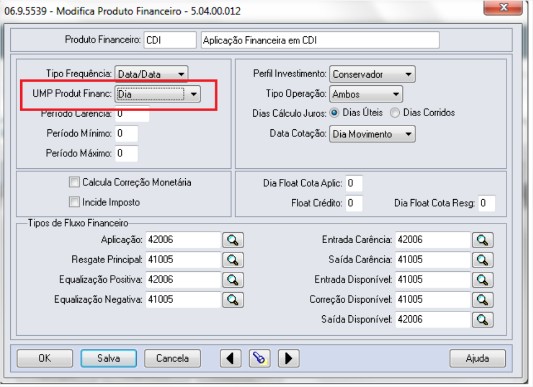
Task: Open the Tipo Operação dropdown
Action: click(366, 94)
